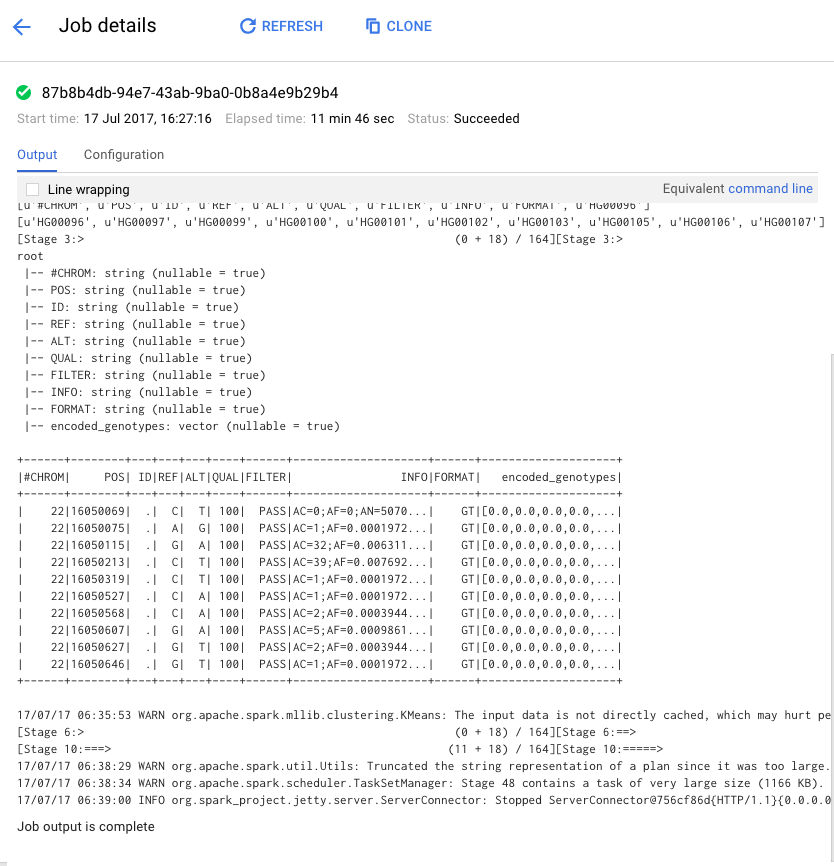Viewport: 834px width, 866px height.
Task: Click the circular refresh icon
Action: [248, 27]
